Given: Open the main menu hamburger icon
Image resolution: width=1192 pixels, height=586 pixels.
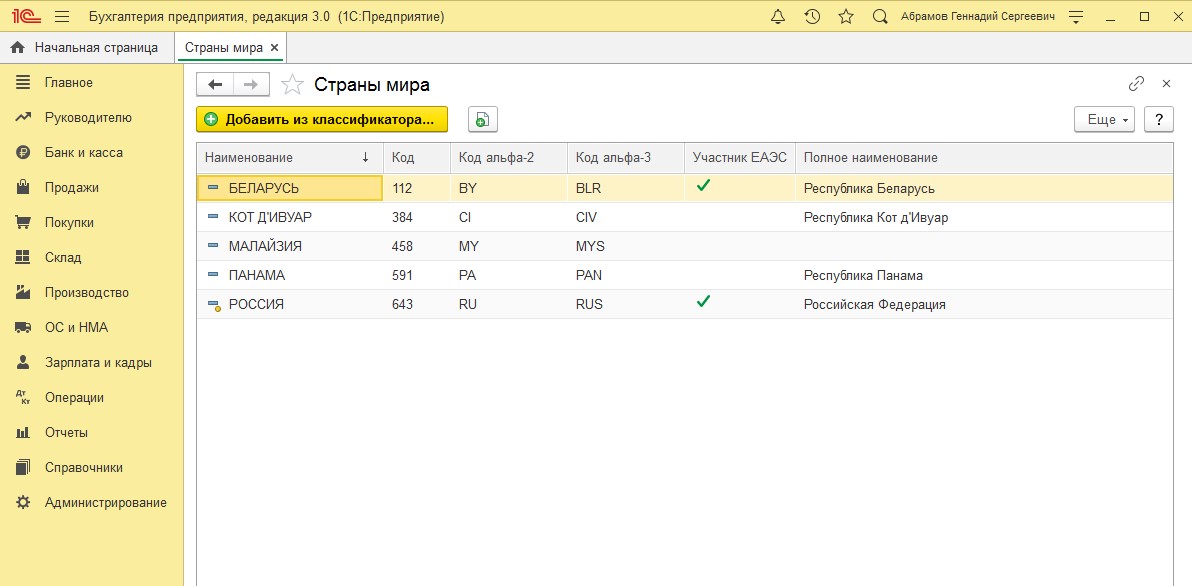Looking at the screenshot, I should [62, 17].
